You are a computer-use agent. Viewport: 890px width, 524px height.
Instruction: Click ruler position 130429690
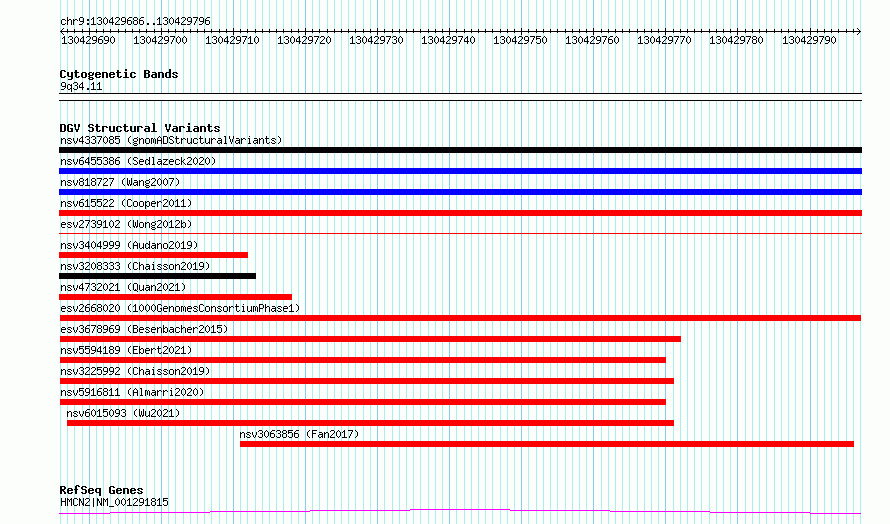88,40
